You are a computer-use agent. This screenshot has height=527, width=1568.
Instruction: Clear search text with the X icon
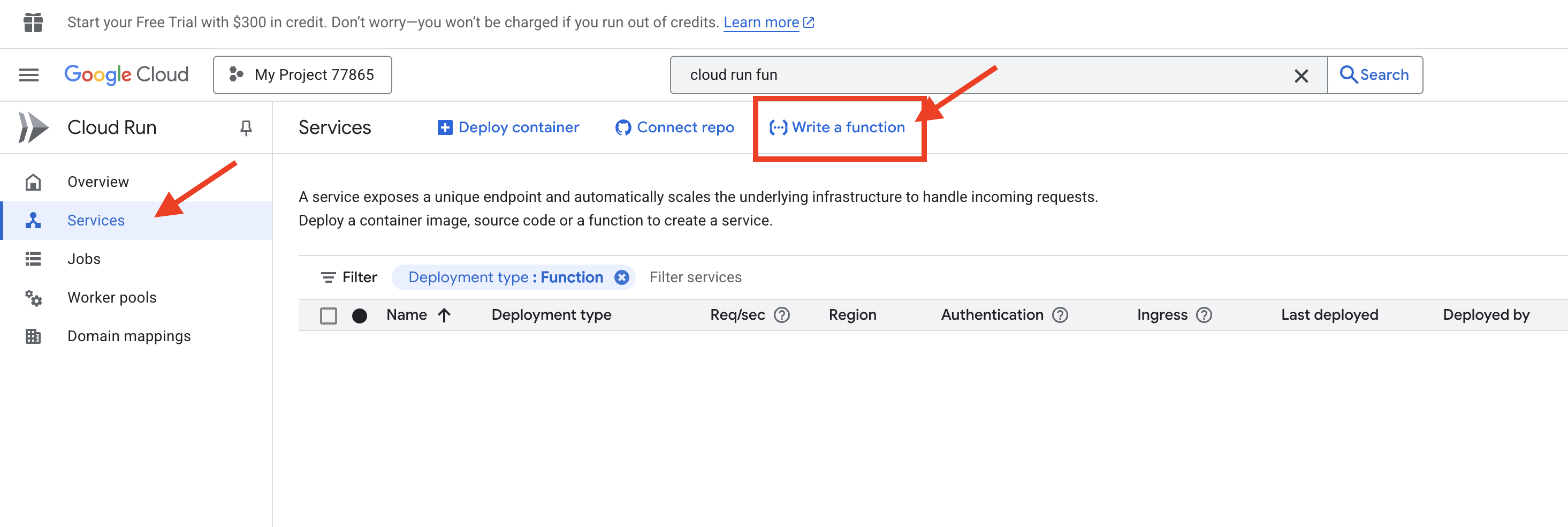[1301, 76]
